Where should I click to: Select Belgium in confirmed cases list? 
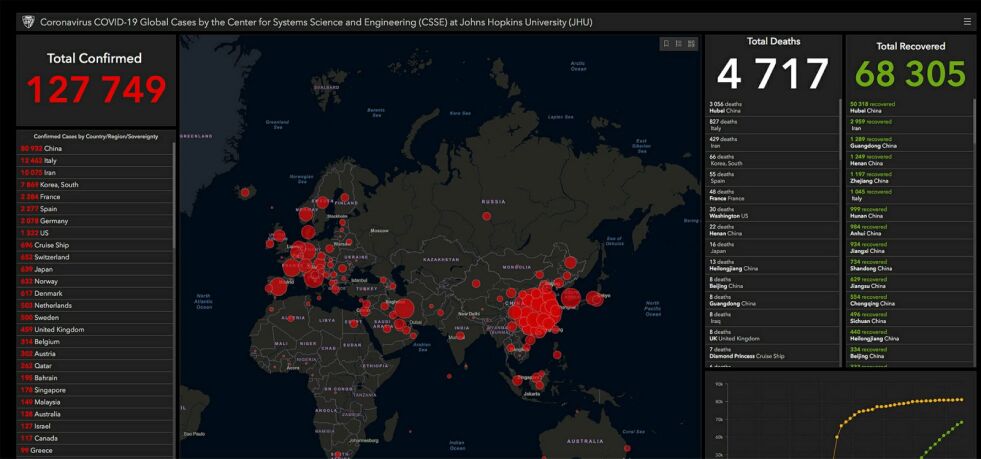(x=96, y=342)
